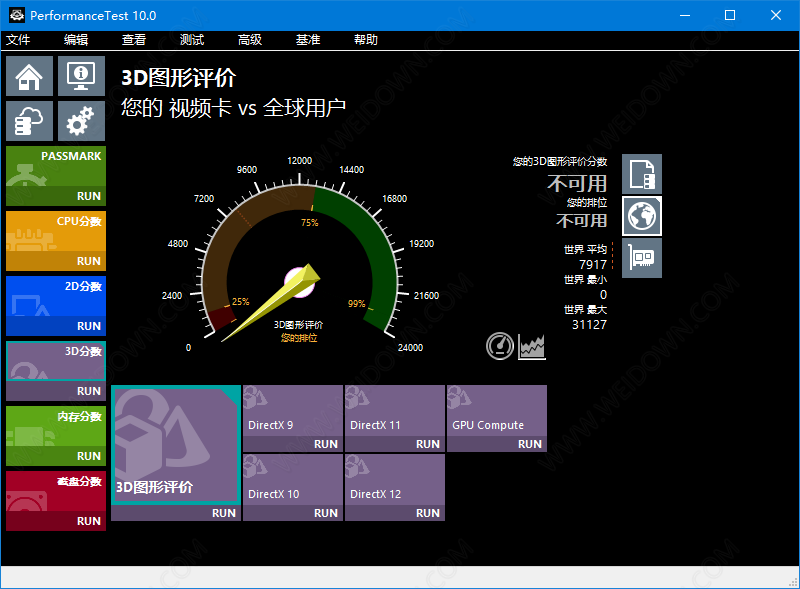Select the DirectX 11 test tile
This screenshot has height=589, width=800.
tap(395, 411)
